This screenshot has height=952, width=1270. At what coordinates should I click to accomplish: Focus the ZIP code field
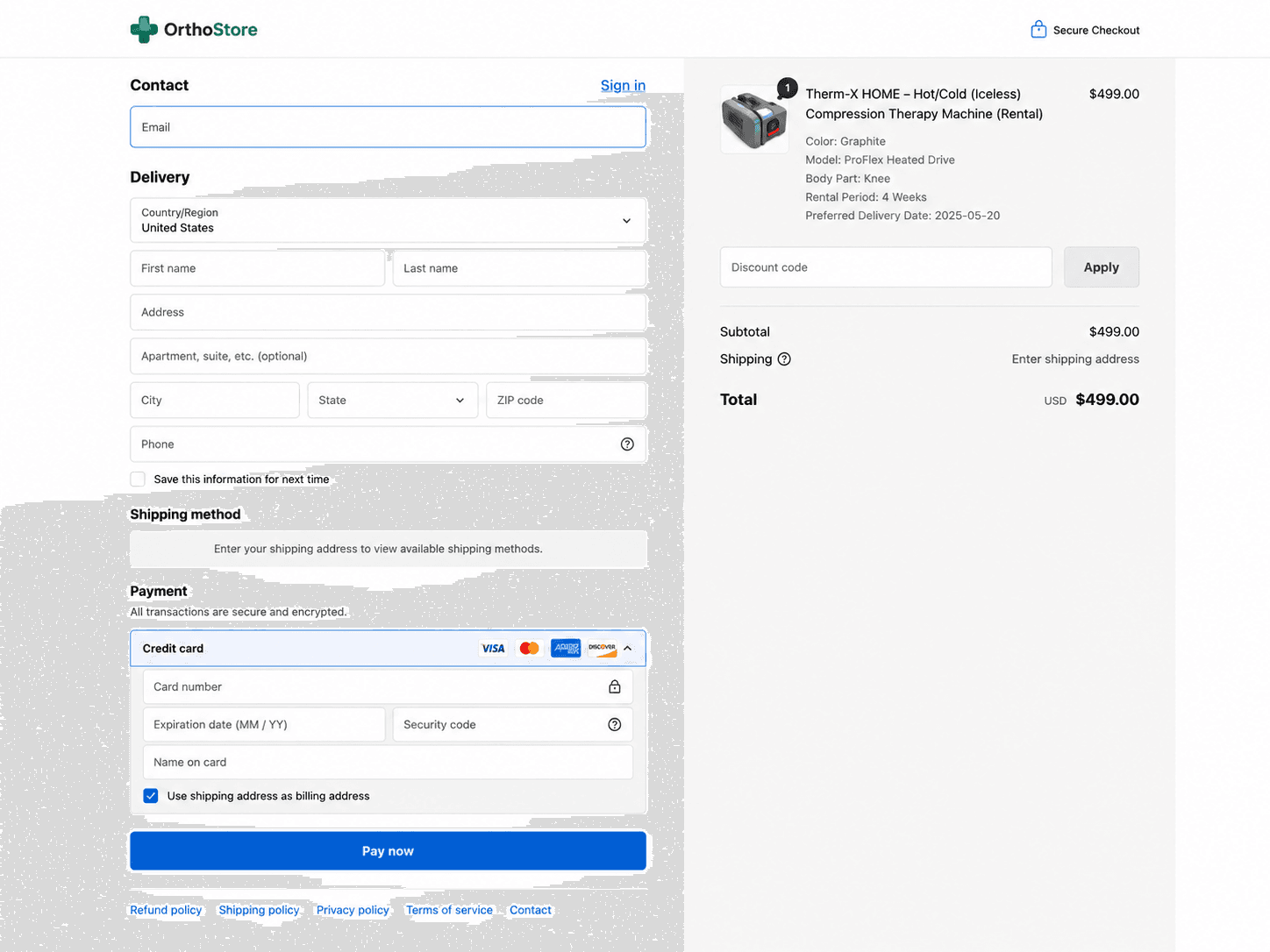point(567,401)
